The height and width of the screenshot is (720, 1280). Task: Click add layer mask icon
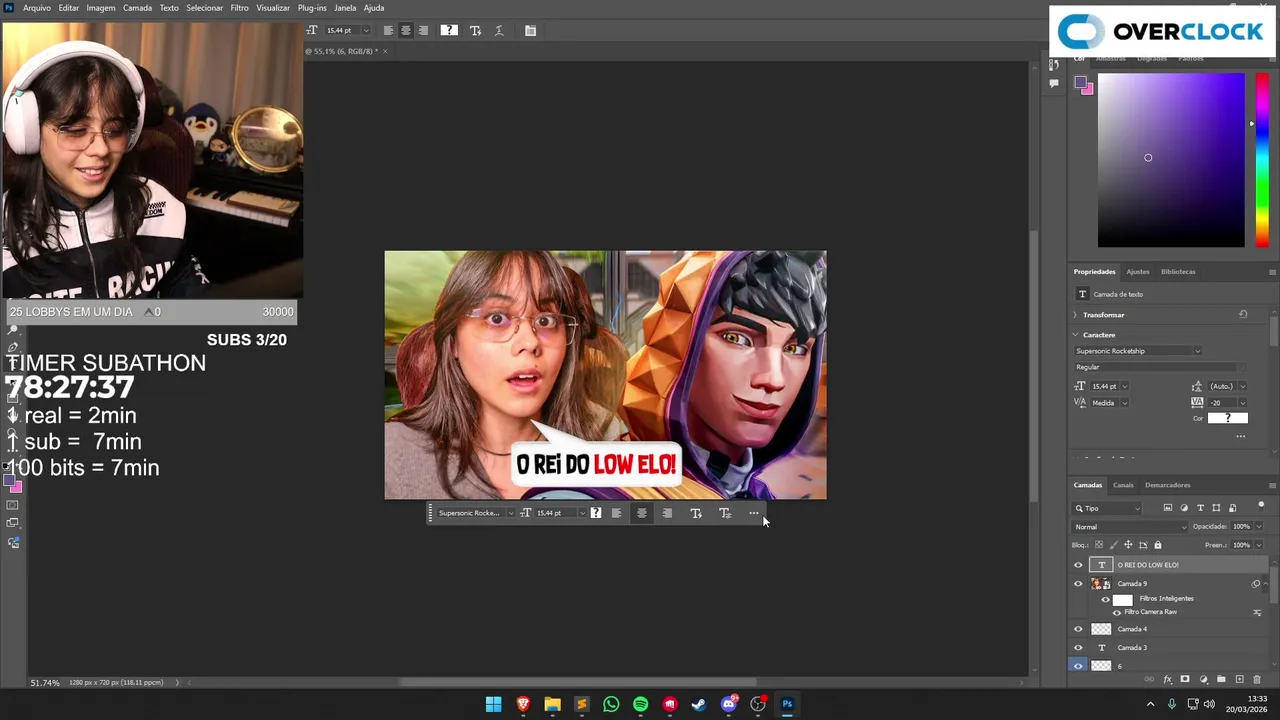pos(1185,680)
